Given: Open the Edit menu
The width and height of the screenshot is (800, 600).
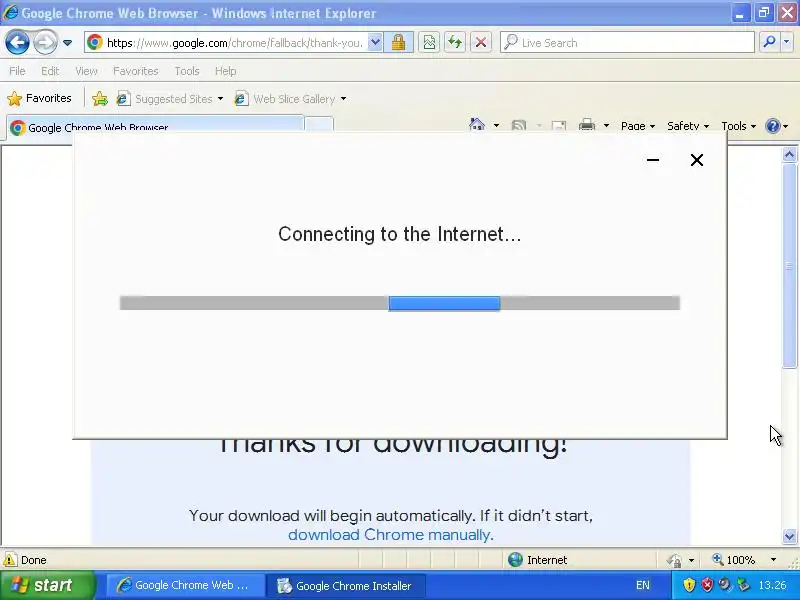Looking at the screenshot, I should (50, 71).
